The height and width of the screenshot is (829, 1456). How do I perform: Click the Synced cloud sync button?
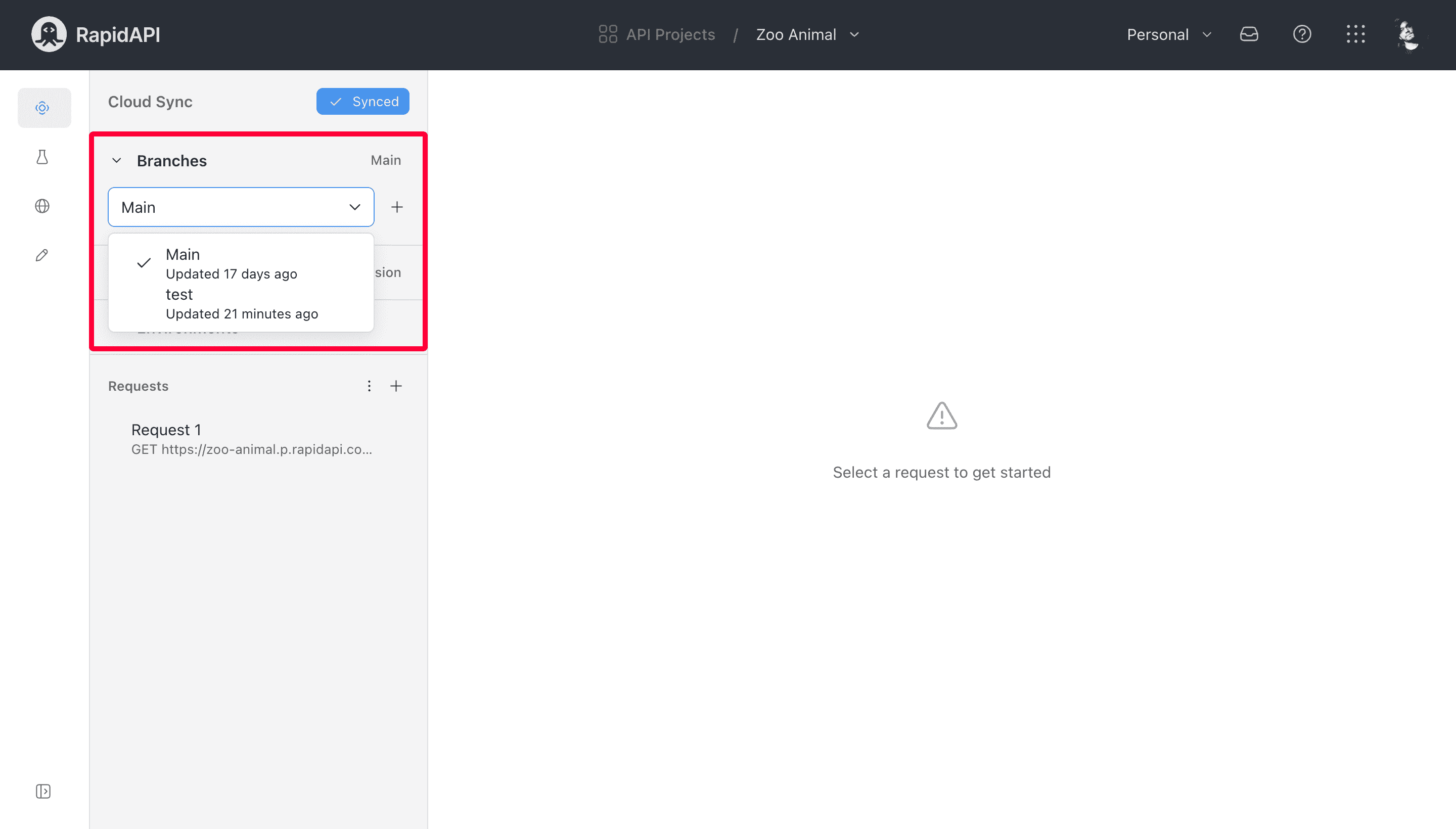click(x=362, y=101)
